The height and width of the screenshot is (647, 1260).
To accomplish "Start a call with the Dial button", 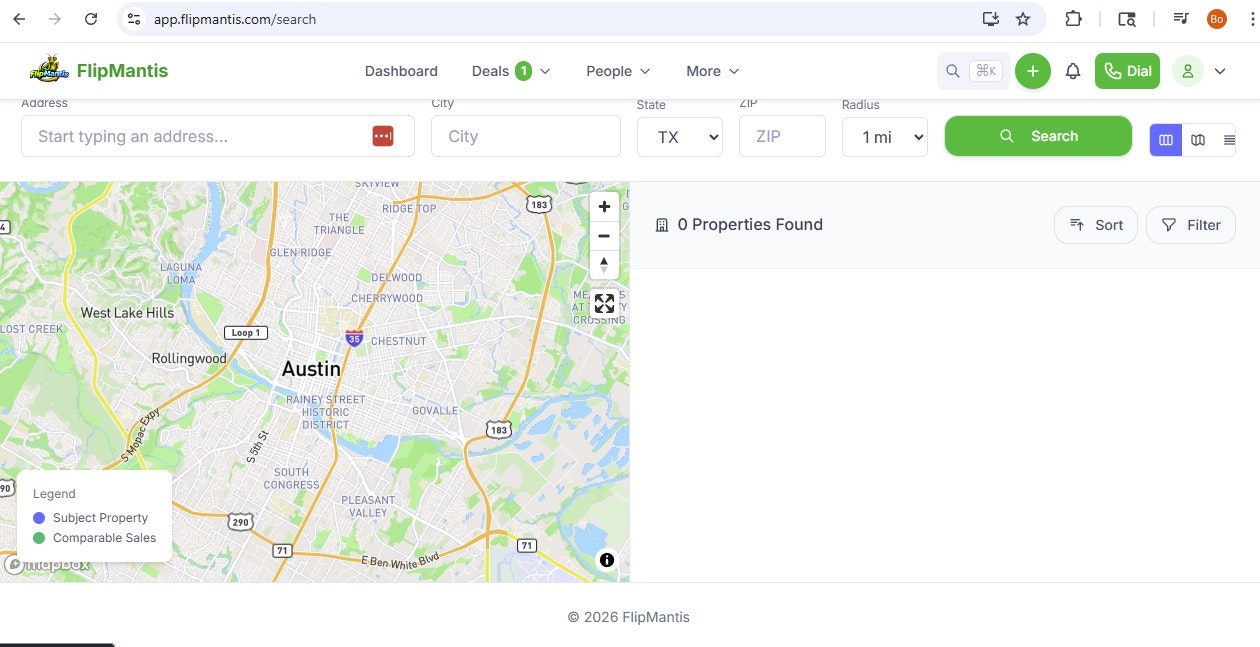I will (x=1127, y=70).
